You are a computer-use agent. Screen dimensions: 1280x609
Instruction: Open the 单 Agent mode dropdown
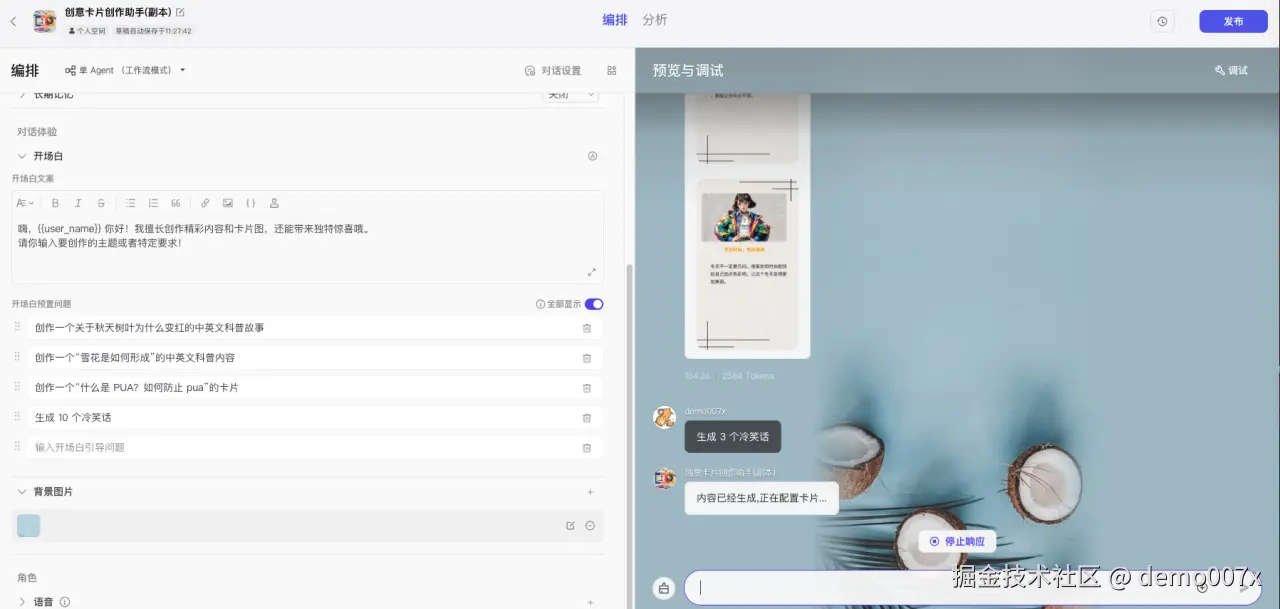pos(126,70)
